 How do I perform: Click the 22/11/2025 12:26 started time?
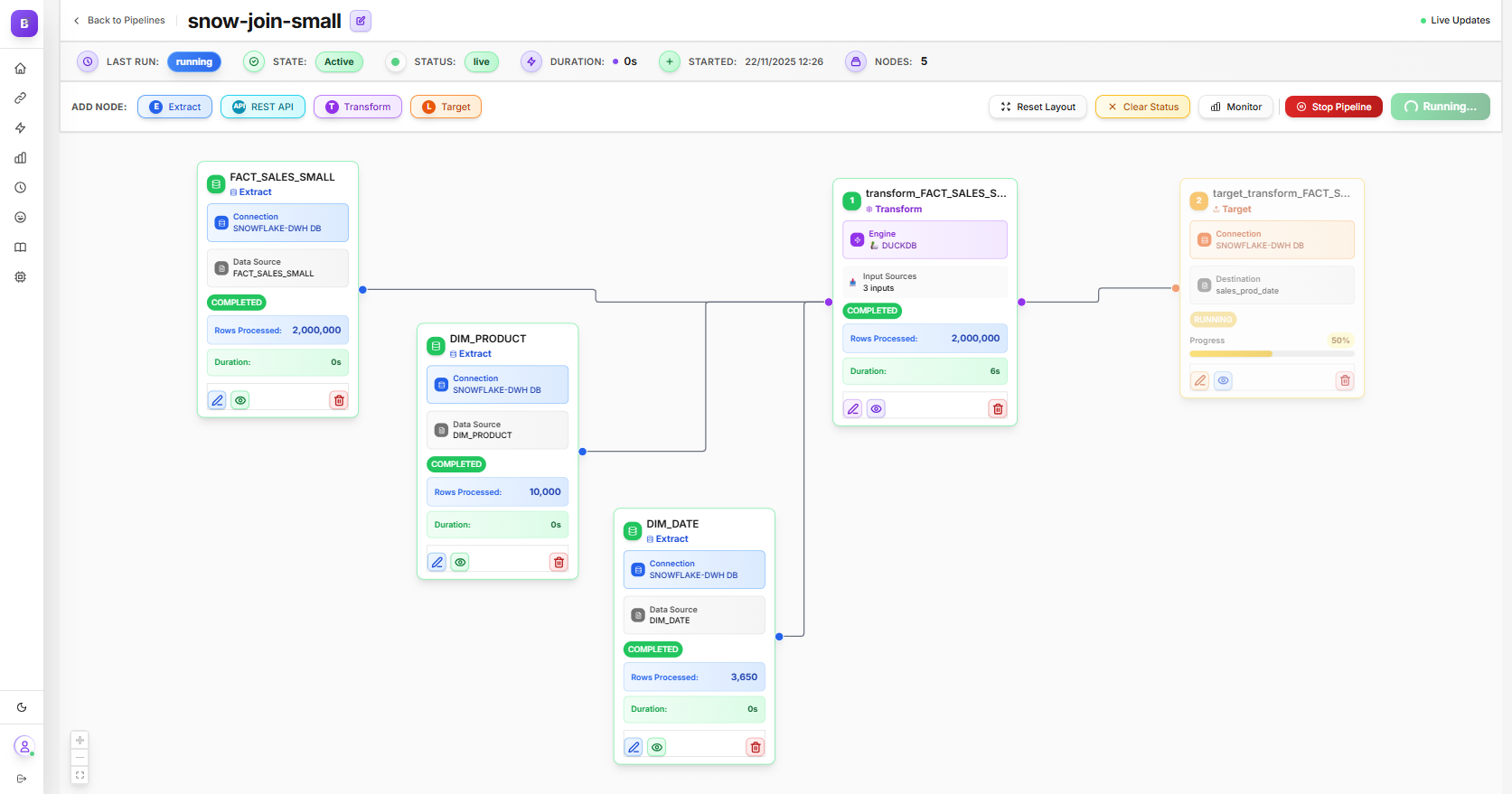click(x=784, y=61)
